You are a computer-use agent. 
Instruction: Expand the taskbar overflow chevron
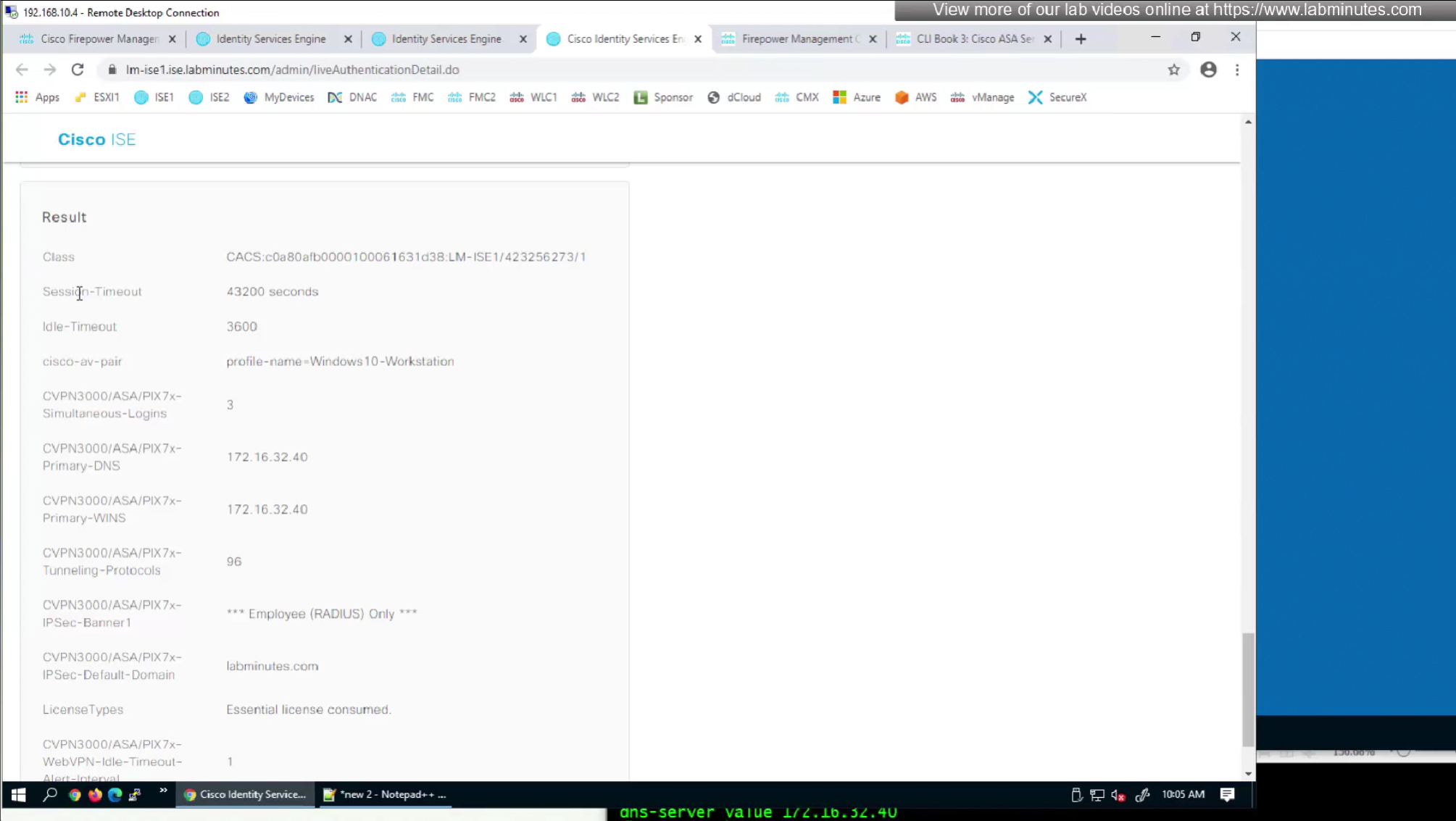pyautogui.click(x=163, y=791)
